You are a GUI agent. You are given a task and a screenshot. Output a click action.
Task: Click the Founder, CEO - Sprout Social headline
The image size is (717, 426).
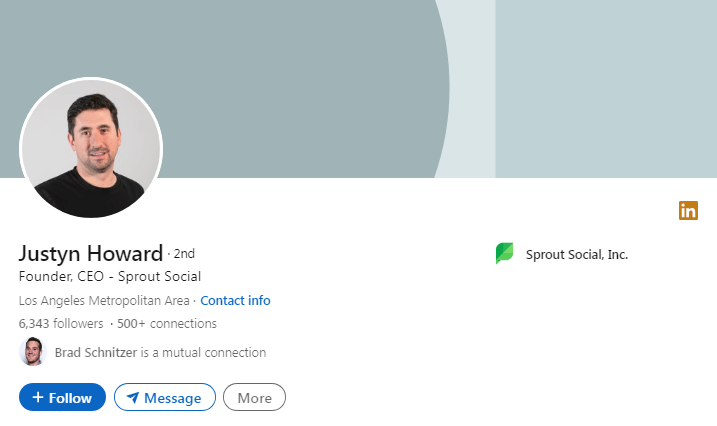click(110, 276)
